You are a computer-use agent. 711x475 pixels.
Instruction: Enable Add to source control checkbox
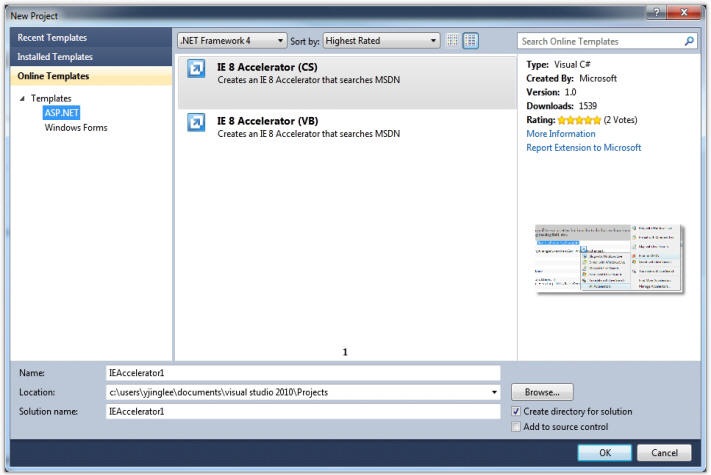click(x=516, y=427)
